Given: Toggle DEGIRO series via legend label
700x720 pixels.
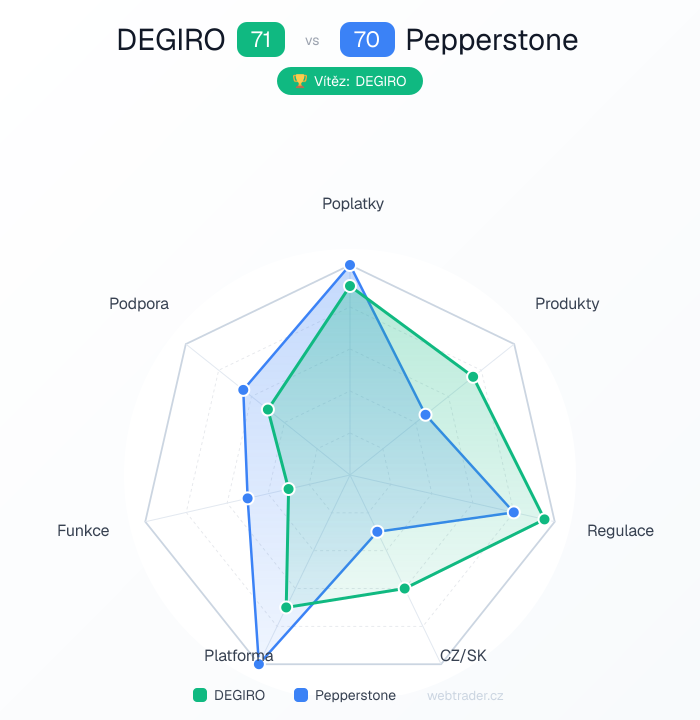Looking at the screenshot, I should tap(240, 695).
